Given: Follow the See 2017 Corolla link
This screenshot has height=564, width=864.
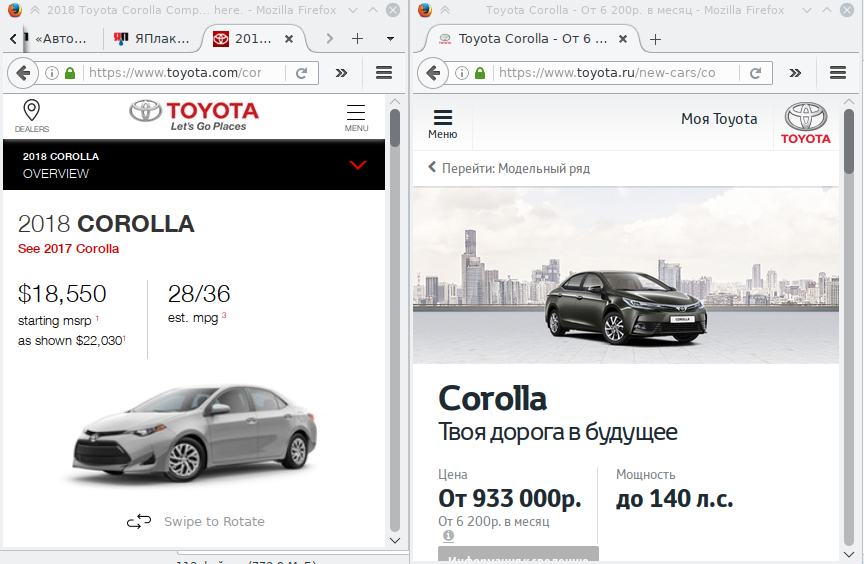Looking at the screenshot, I should point(68,249).
